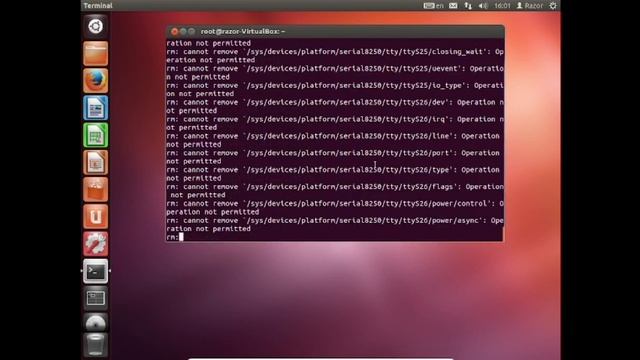640x360 pixels.
Task: Click the terminal title root@razor-VirtualBox
Action: pos(242,31)
